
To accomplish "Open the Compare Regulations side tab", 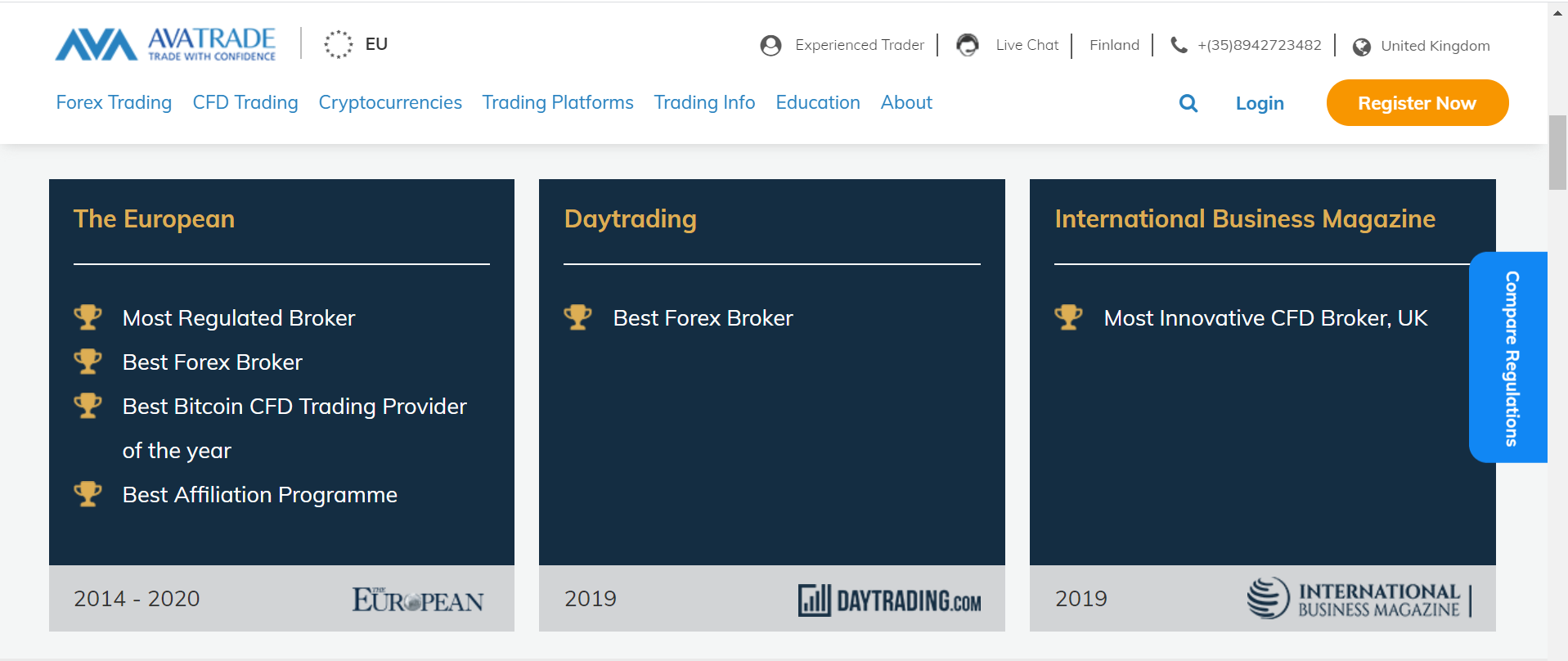I will coord(1509,357).
